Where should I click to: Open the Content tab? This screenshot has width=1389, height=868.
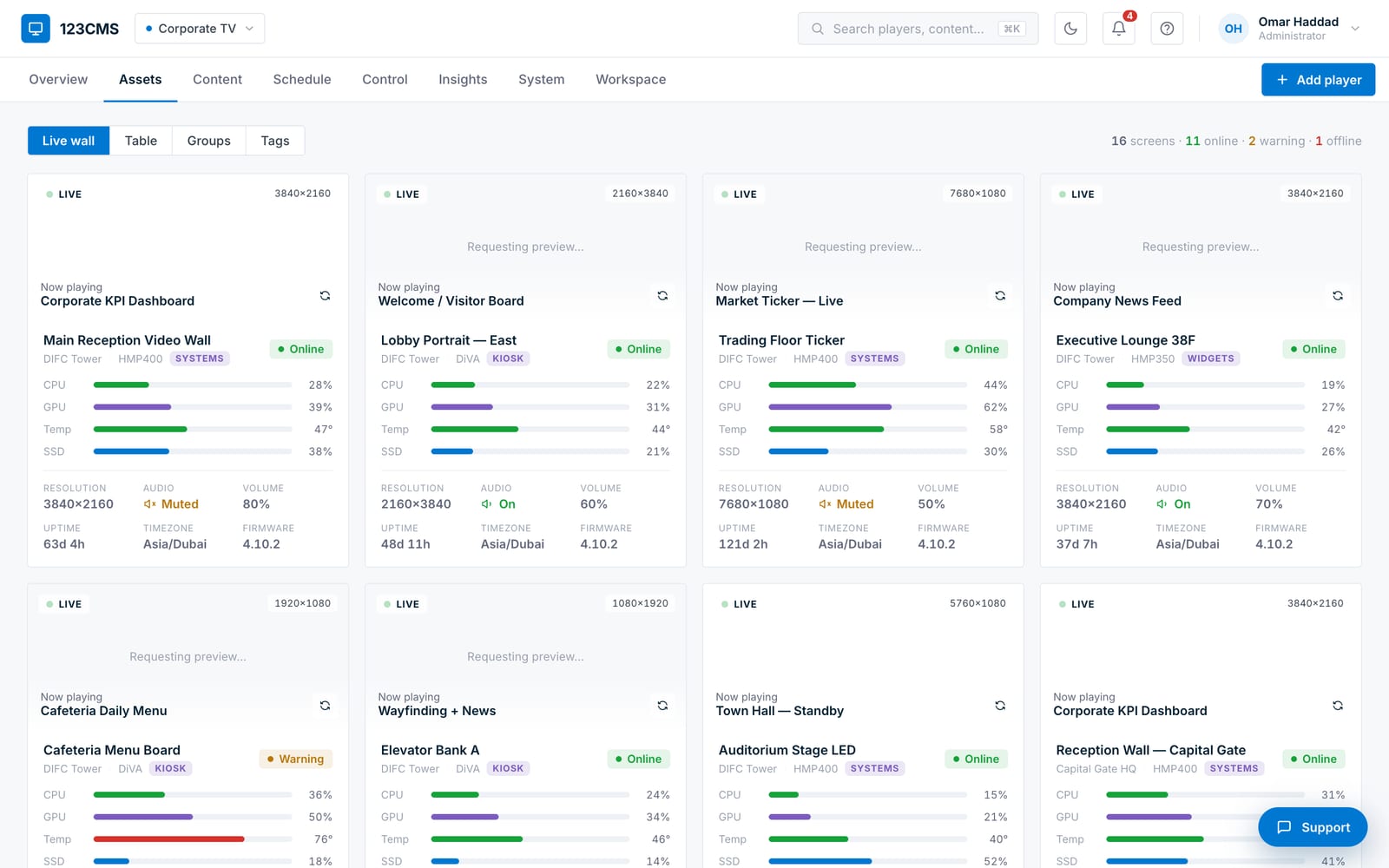click(217, 79)
